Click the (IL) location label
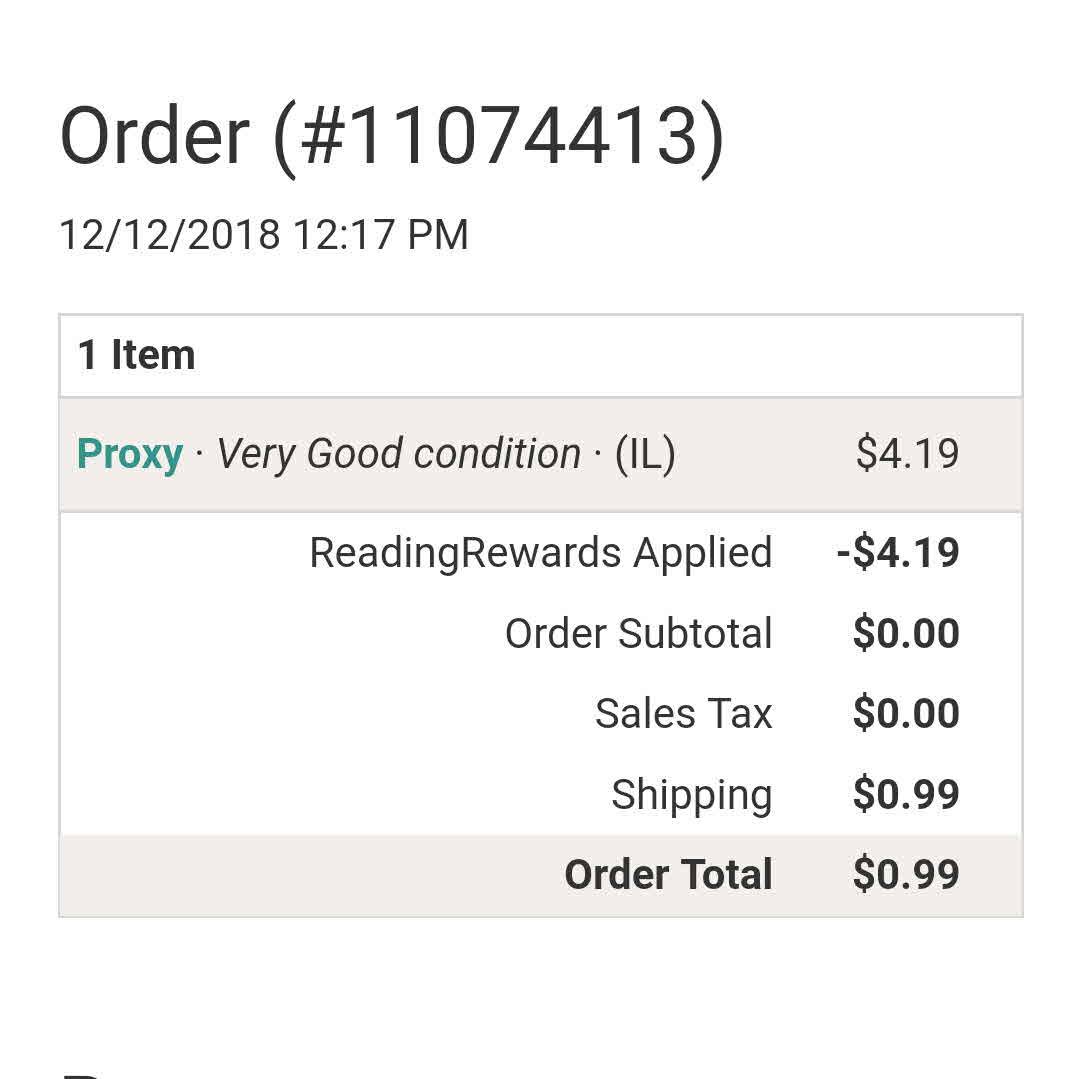 pos(645,455)
